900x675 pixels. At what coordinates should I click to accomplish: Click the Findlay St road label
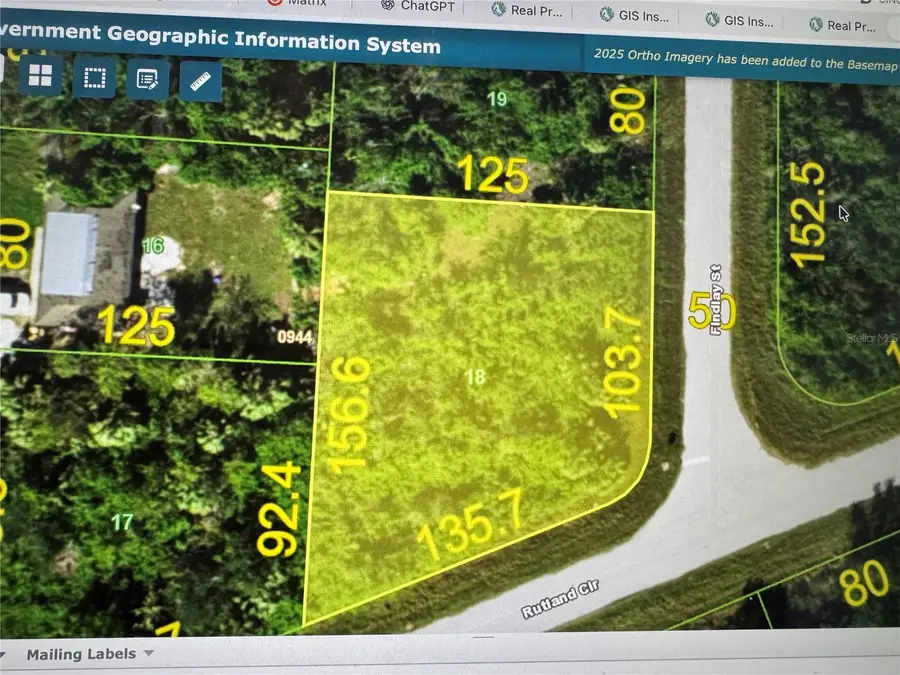pos(715,299)
